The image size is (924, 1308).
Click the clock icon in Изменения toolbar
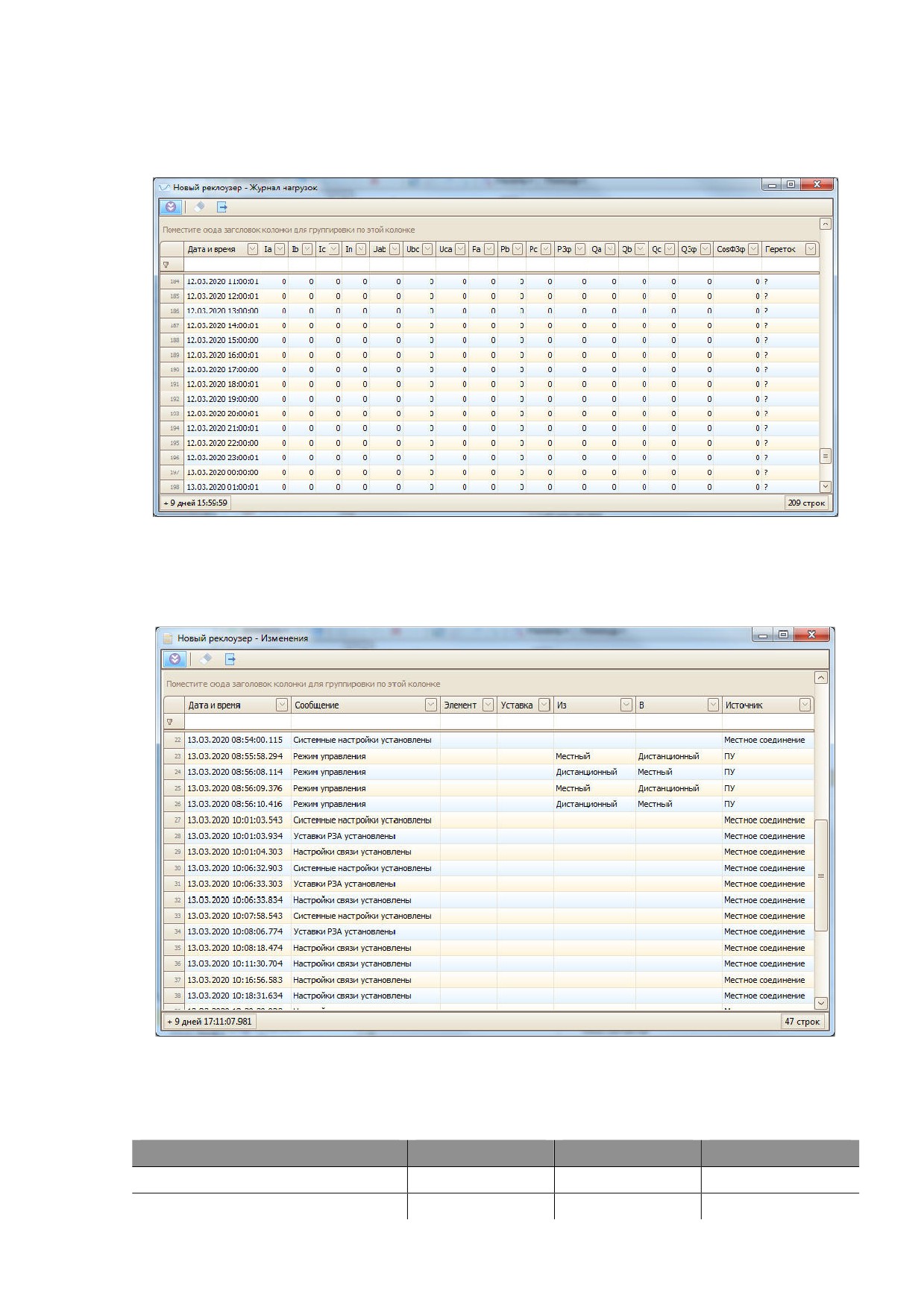coord(175,659)
